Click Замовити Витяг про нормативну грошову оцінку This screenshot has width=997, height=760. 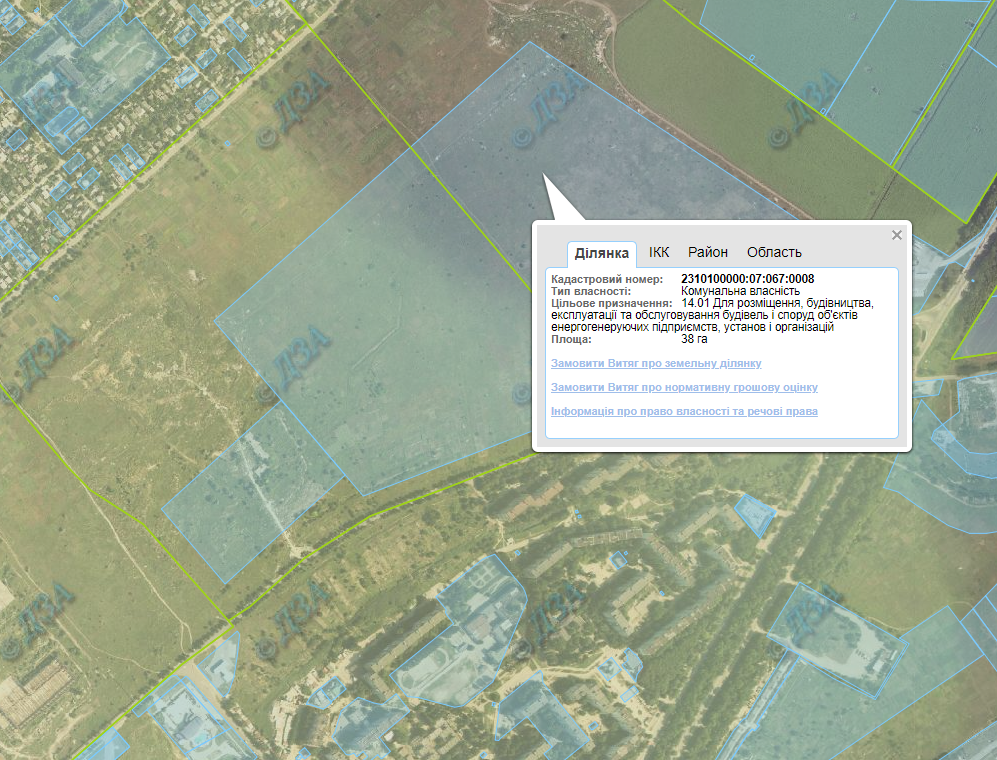(684, 387)
